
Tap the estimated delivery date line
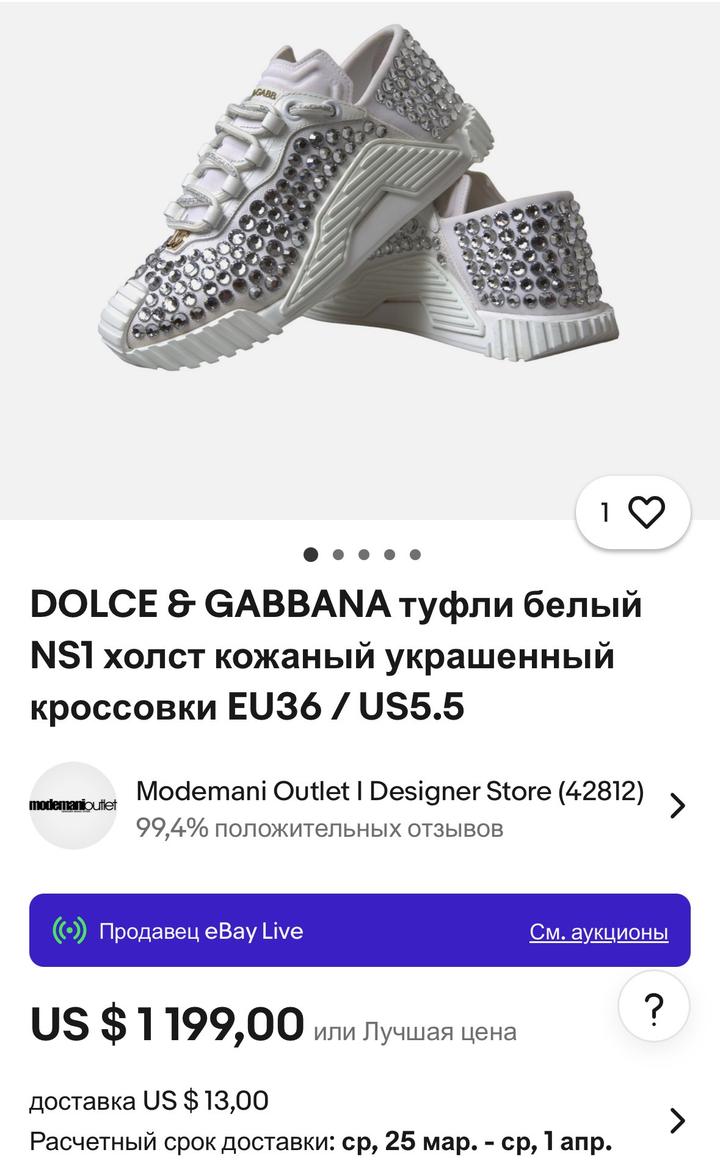click(x=320, y=1141)
